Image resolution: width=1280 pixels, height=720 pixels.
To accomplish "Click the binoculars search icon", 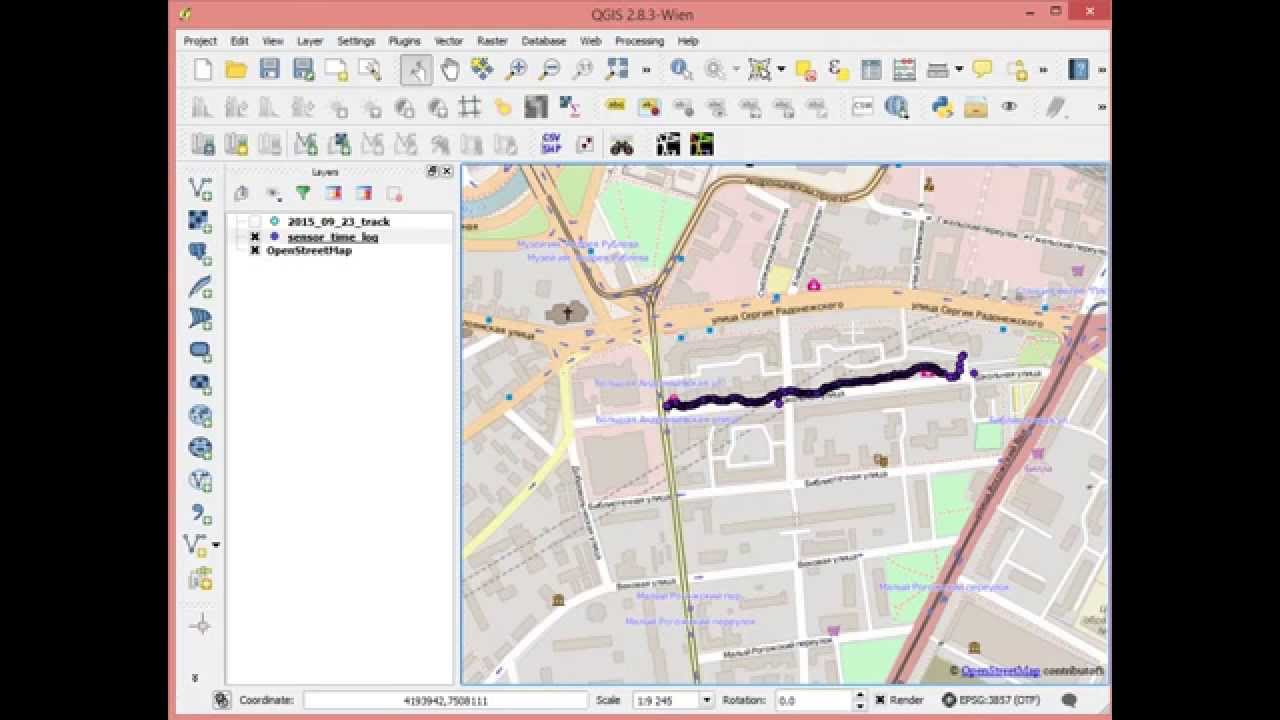I will click(x=622, y=145).
